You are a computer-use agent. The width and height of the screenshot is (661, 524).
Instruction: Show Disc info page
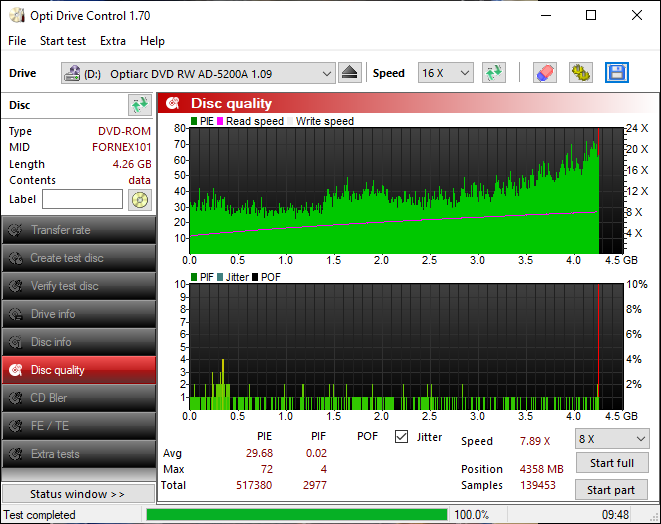click(79, 342)
